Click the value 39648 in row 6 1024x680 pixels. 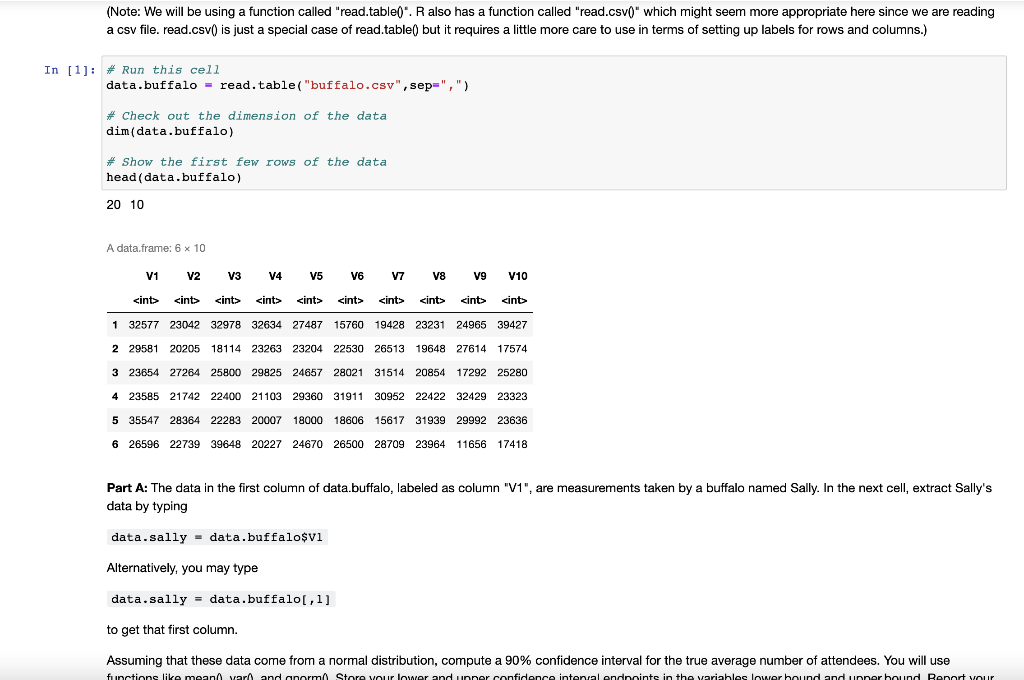(x=227, y=444)
